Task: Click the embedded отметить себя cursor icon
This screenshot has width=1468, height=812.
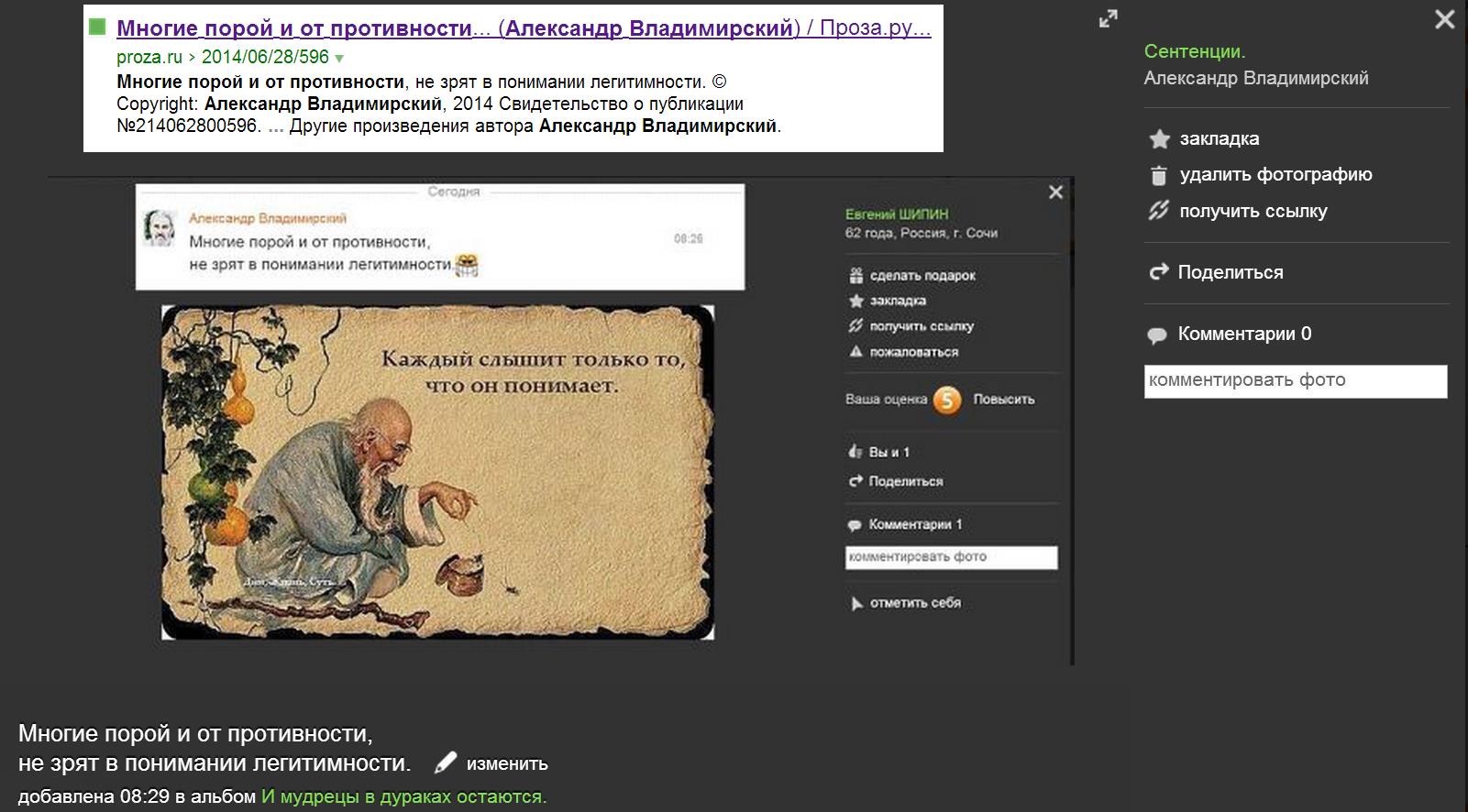Action: tap(856, 603)
